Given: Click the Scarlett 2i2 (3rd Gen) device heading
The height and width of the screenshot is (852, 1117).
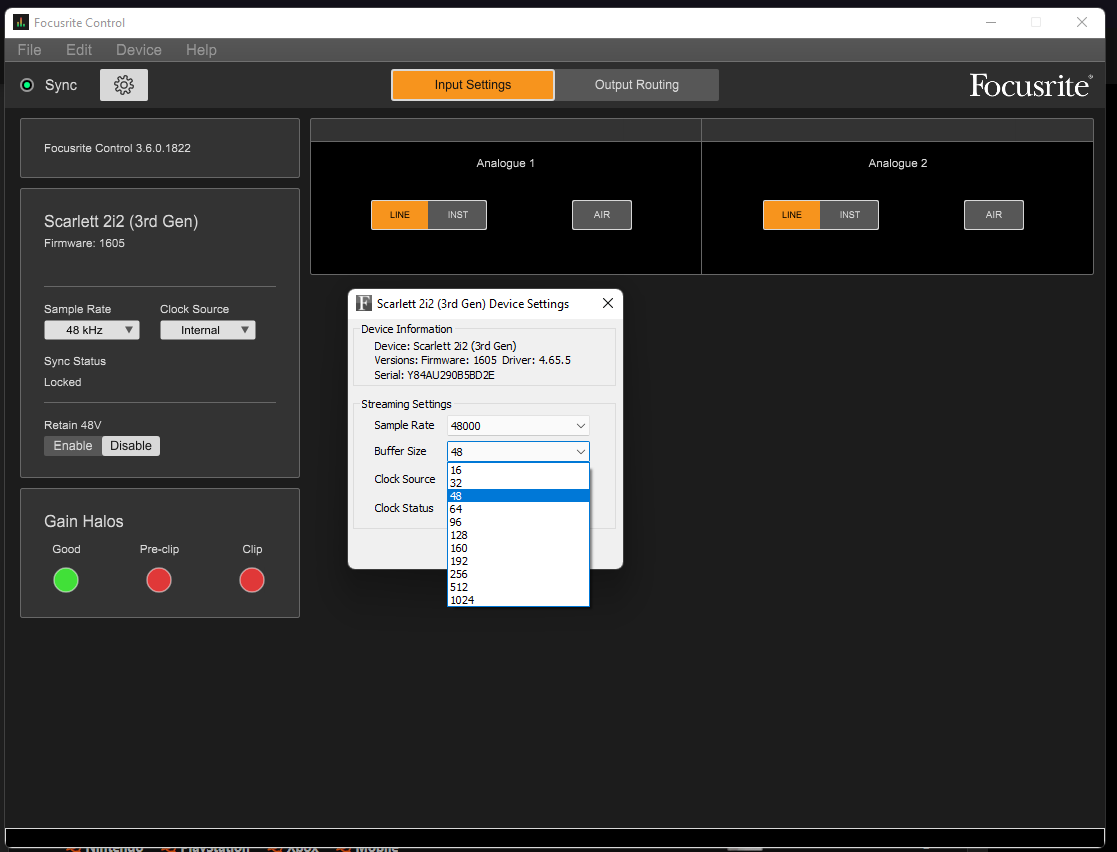Looking at the screenshot, I should [x=121, y=222].
